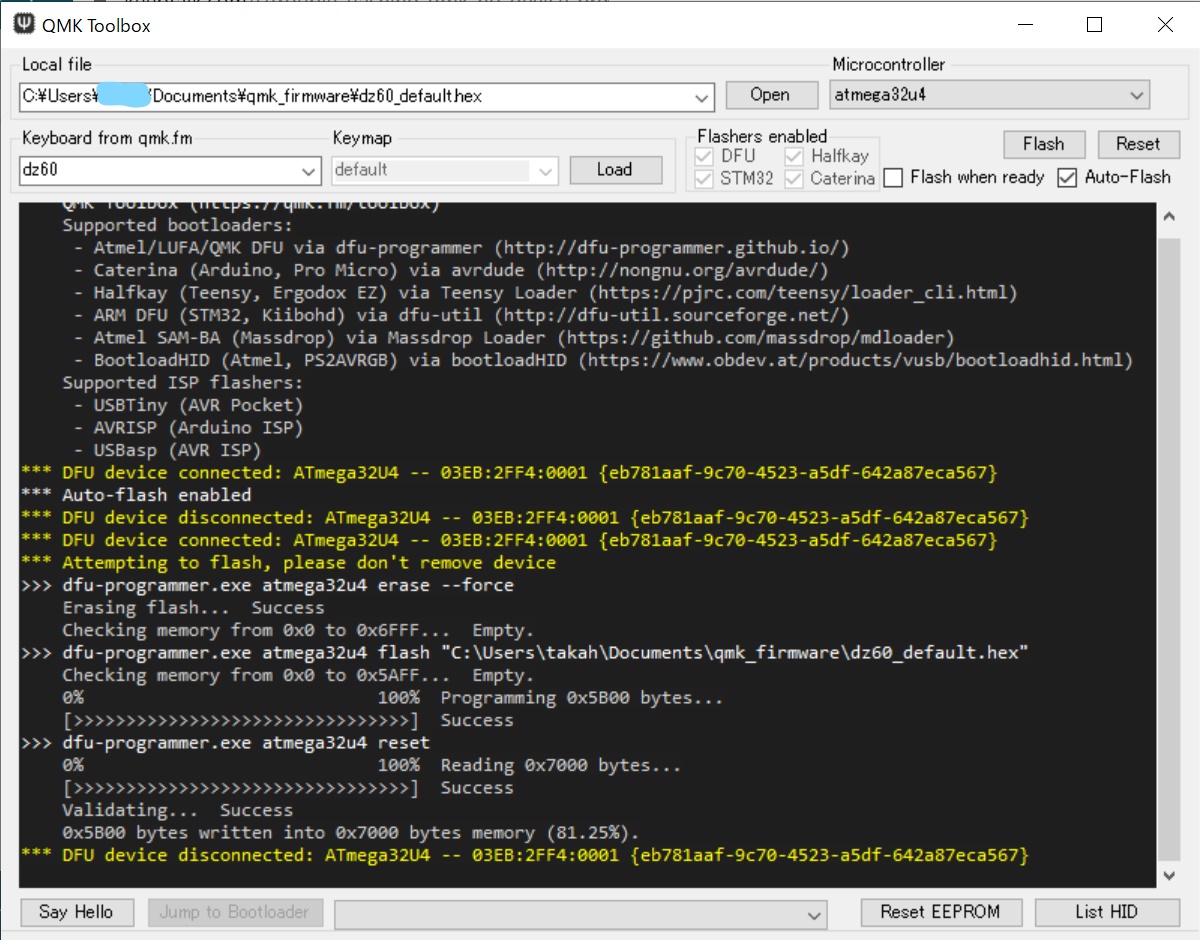Toggle the Halfkay flasher checkbox

[794, 157]
